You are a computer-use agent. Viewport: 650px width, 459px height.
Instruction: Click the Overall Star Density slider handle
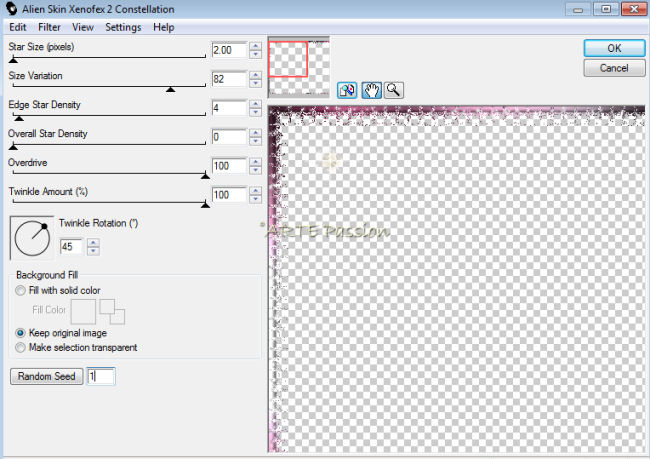point(13,147)
